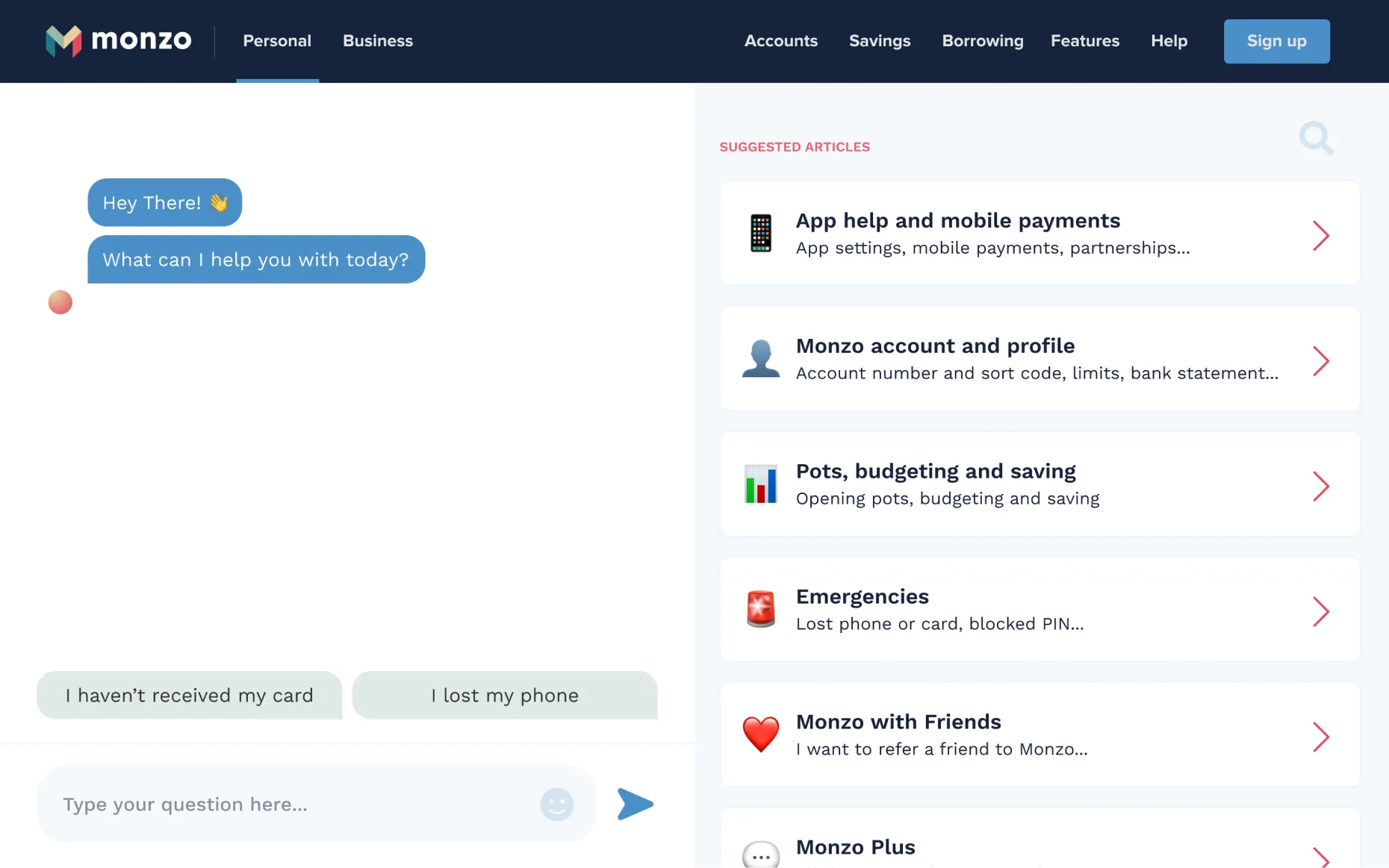This screenshot has height=868, width=1389.
Task: Expand the Emergencies article chevron
Action: 1320,612
